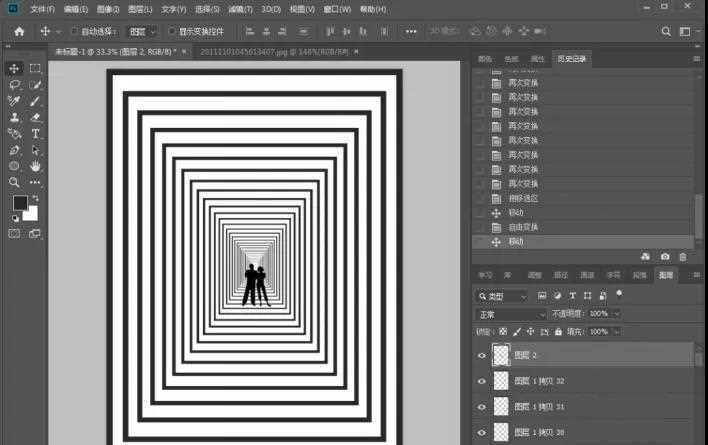This screenshot has height=445, width=708.
Task: Open the search magnifier in options bar
Action: 666,32
